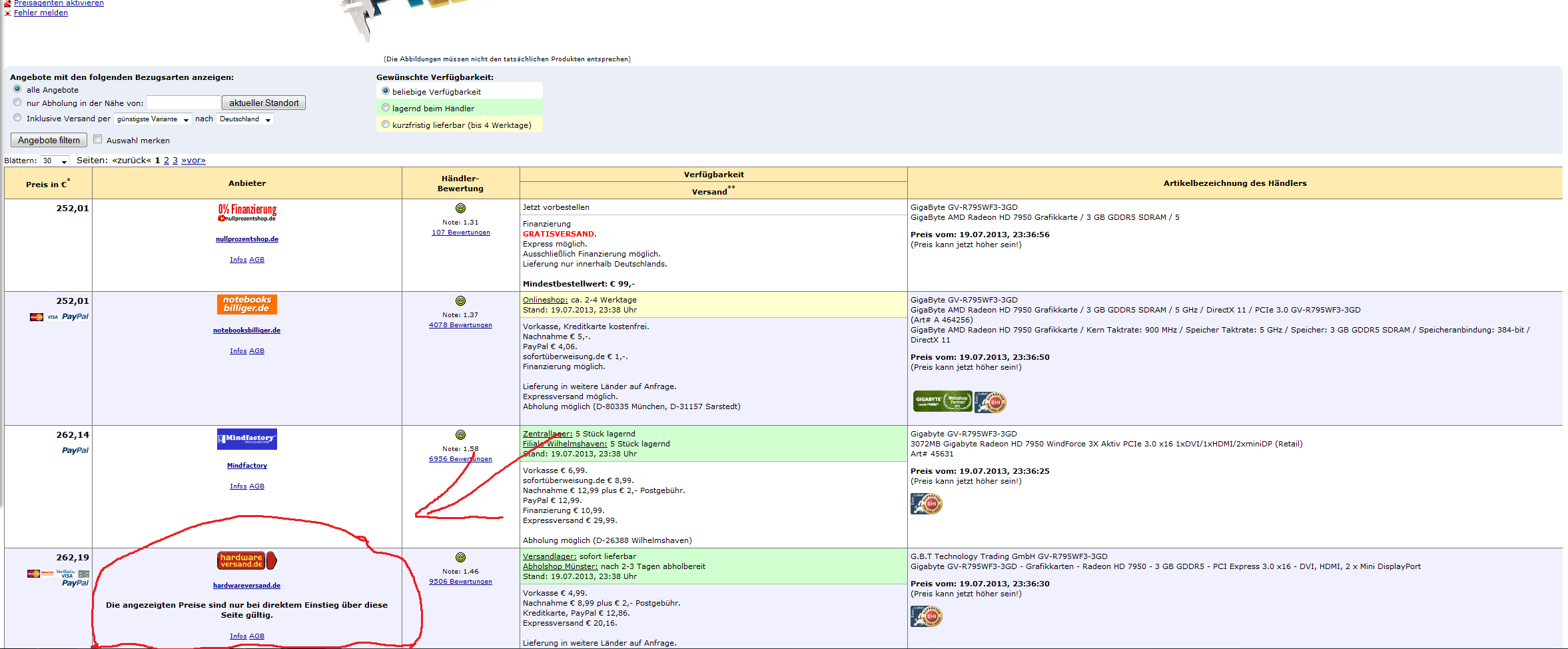Click the Verified by VISA icon
Image resolution: width=1568 pixels, height=649 pixels.
point(66,573)
